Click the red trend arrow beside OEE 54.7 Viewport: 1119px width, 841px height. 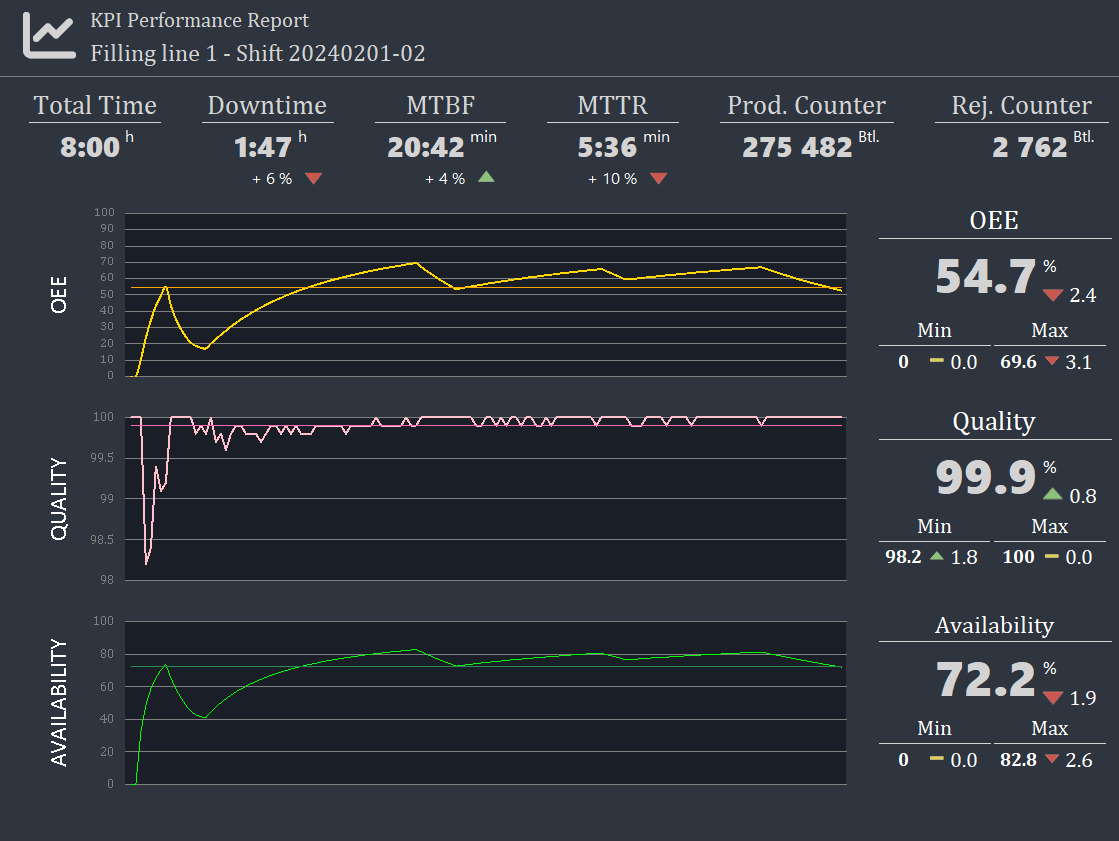[1053, 295]
